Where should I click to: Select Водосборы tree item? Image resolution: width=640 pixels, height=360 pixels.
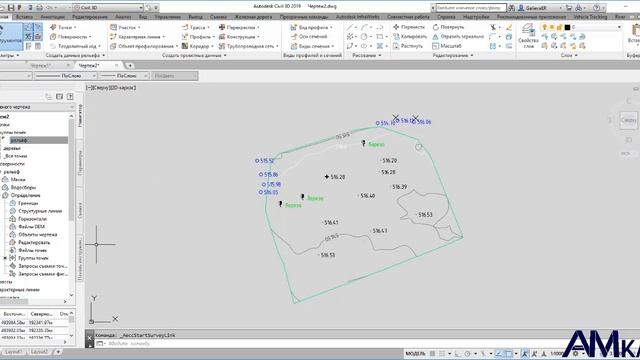tap(23, 188)
